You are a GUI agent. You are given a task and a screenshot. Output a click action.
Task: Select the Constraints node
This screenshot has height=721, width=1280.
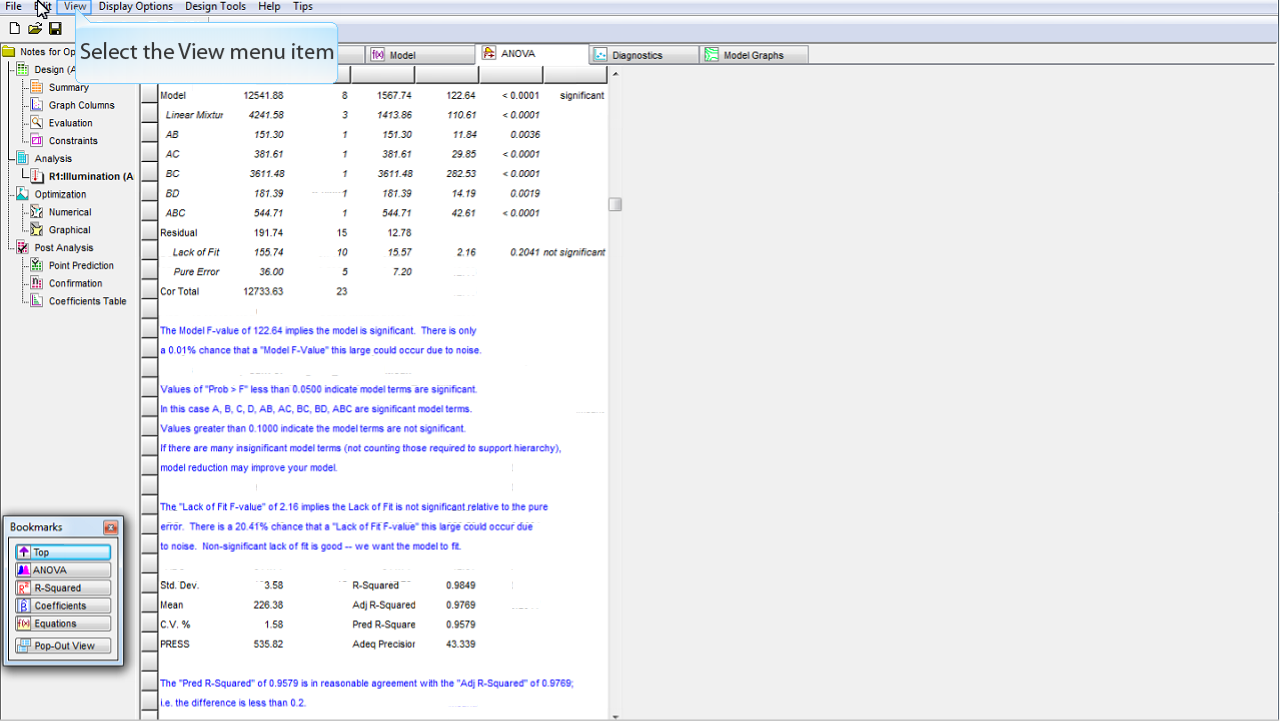coord(73,141)
